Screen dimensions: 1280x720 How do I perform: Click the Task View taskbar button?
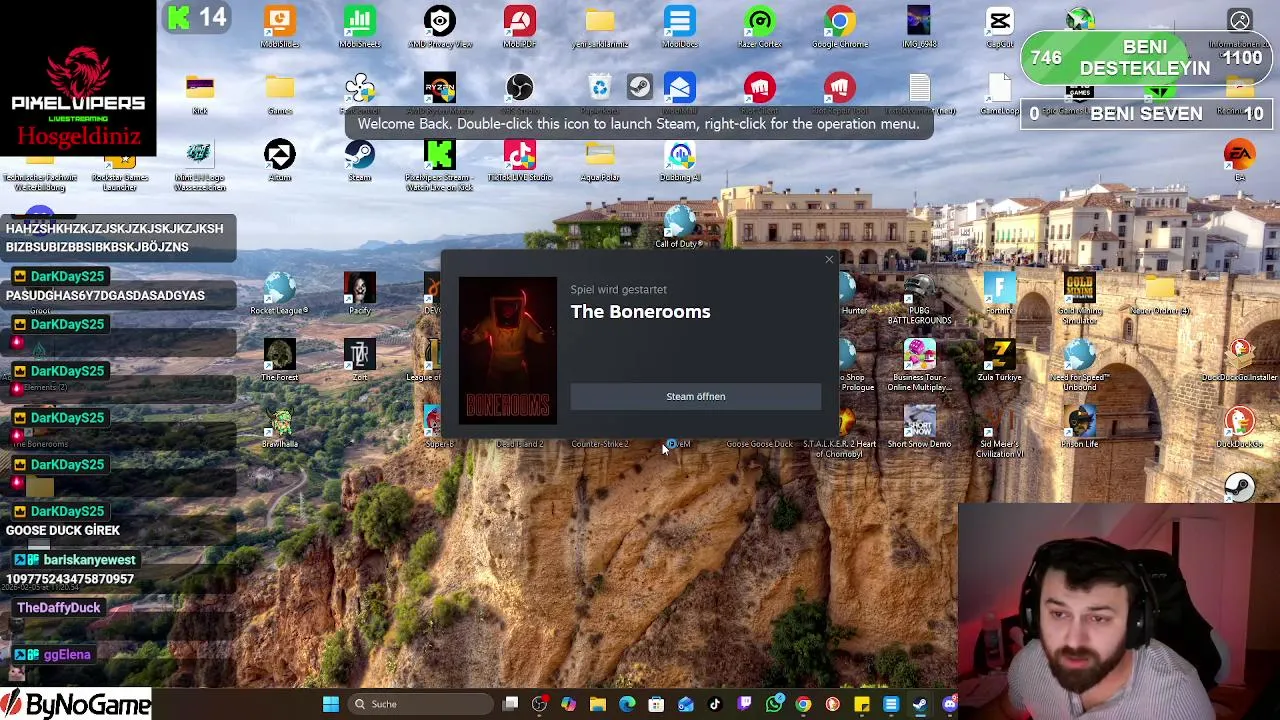pos(511,704)
